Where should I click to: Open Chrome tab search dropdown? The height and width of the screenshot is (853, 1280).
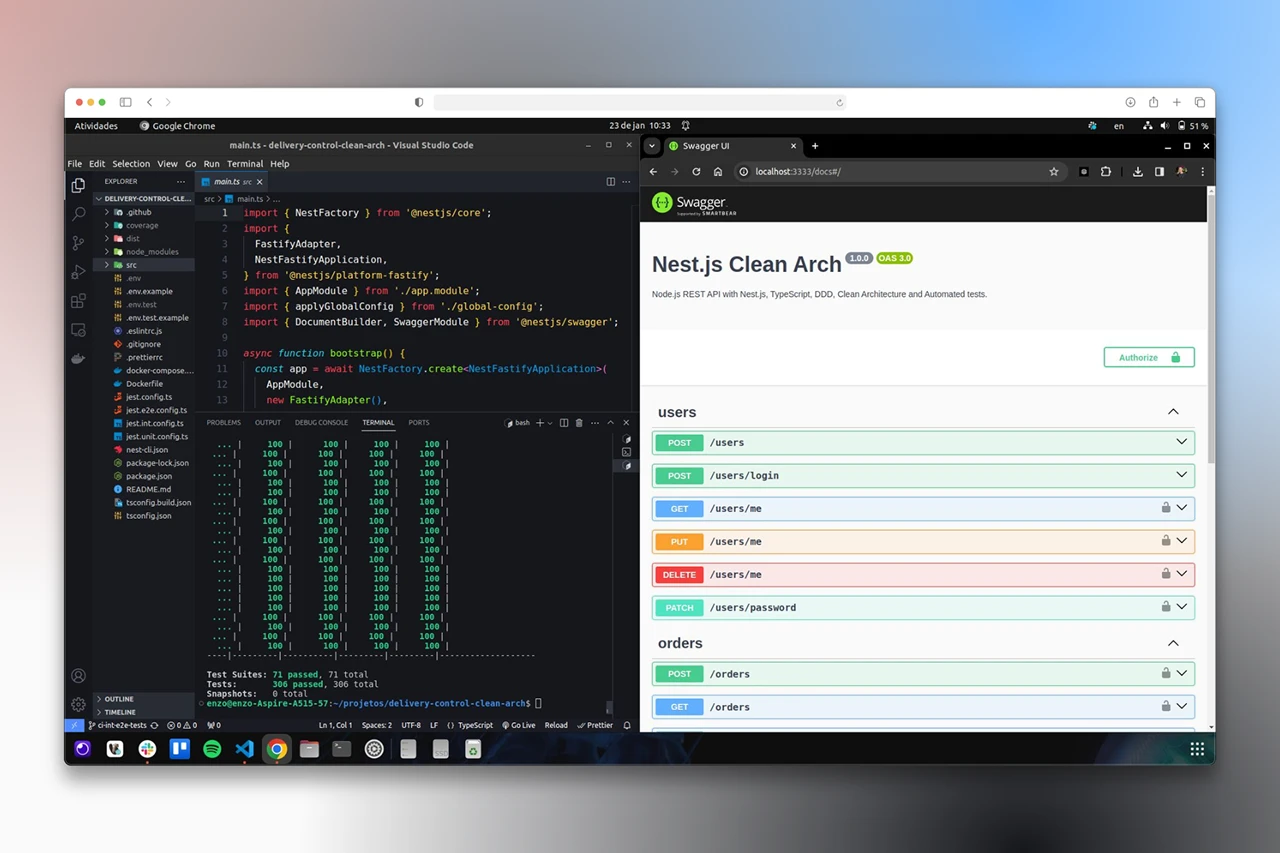point(652,146)
